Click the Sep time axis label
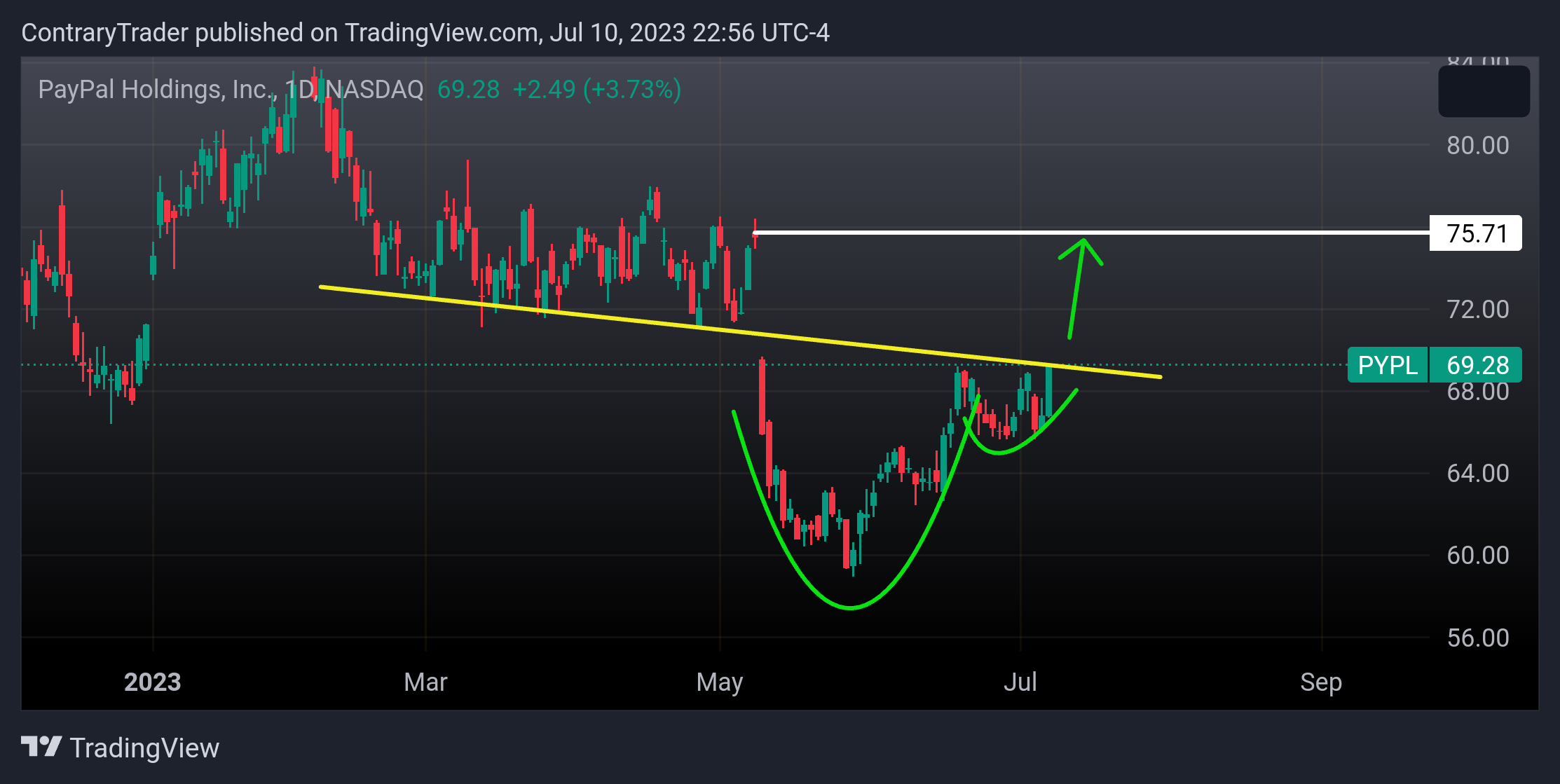This screenshot has width=1560, height=784. point(1321,682)
